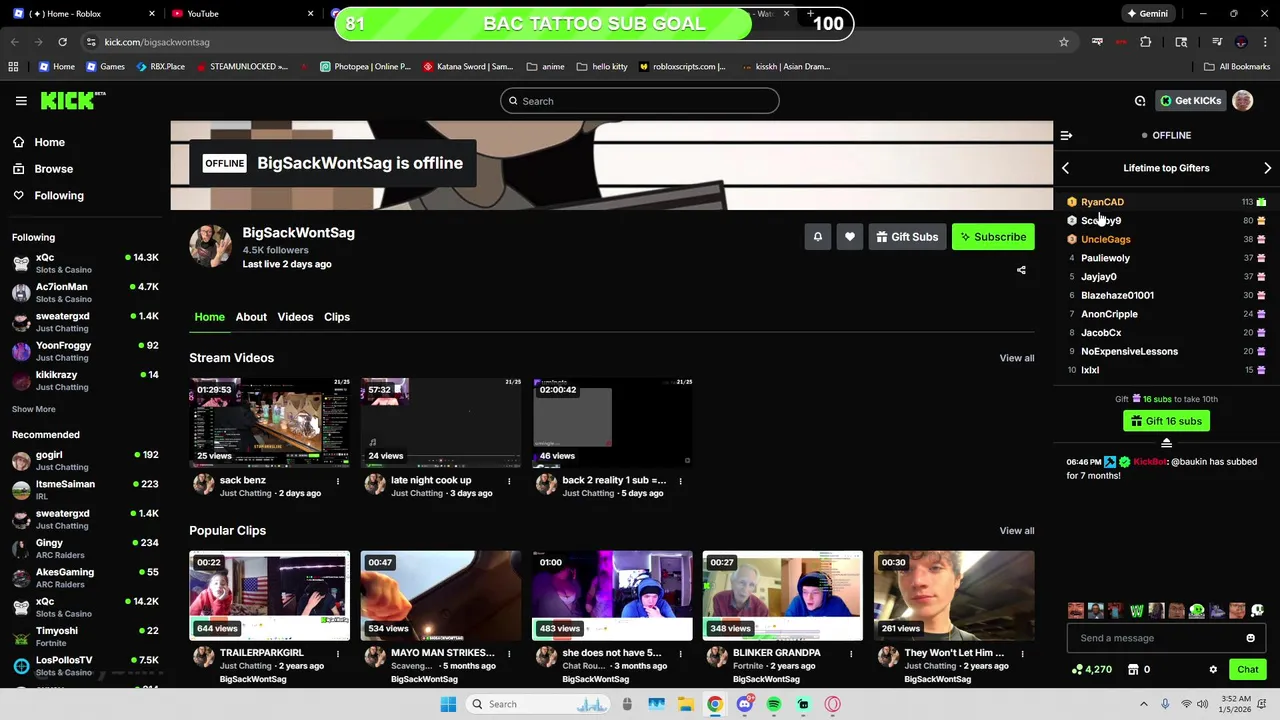
Task: Collapse the chat panel
Action: (1066, 135)
